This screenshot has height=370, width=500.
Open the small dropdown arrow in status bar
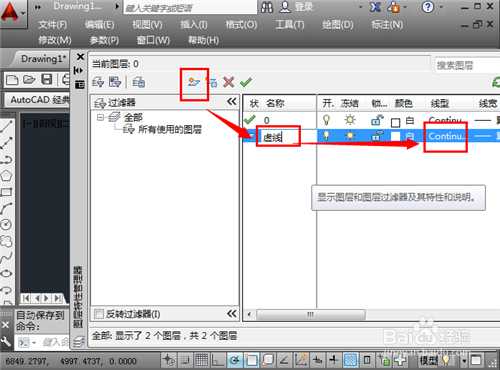464,361
